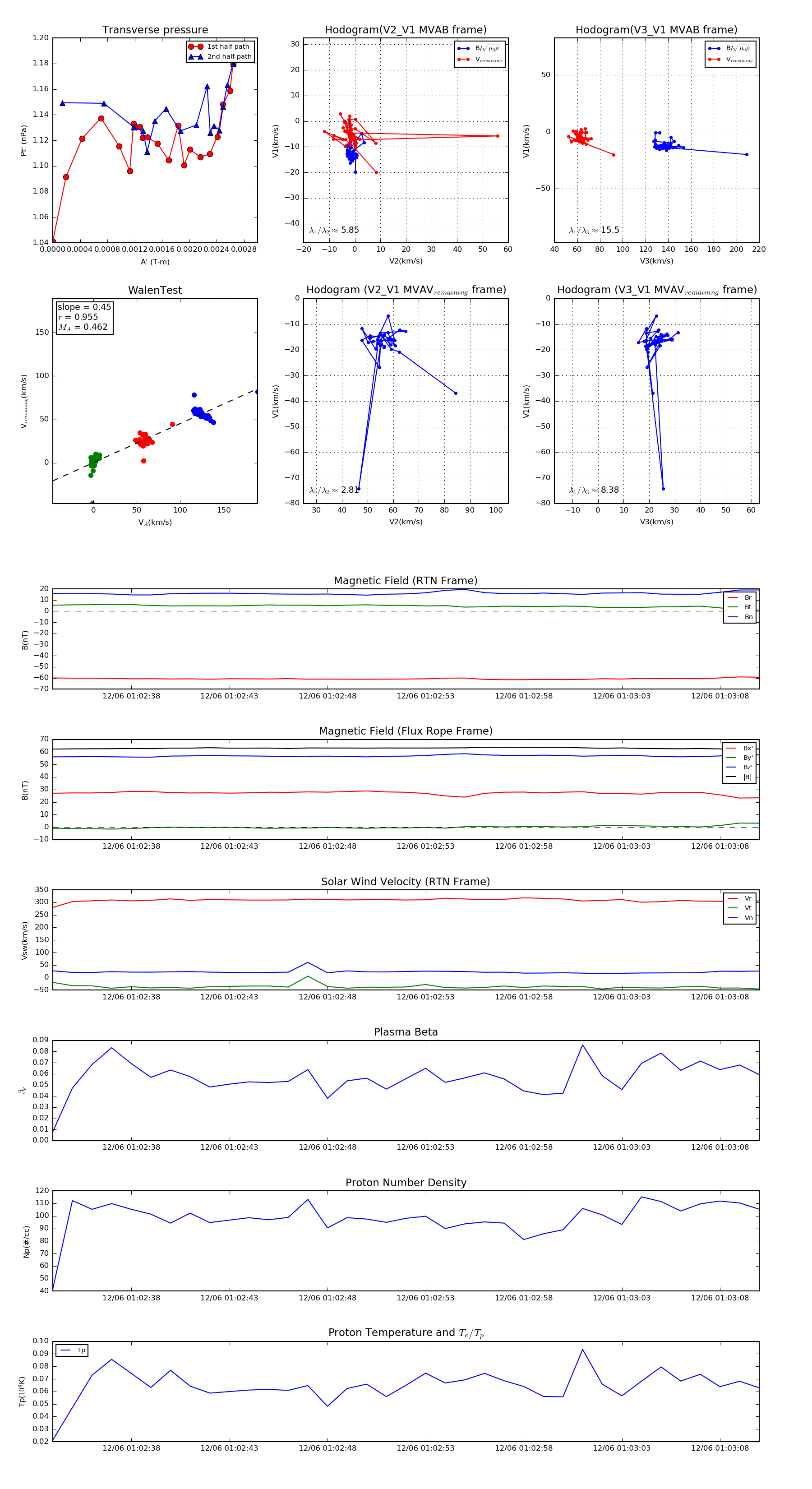The width and height of the screenshot is (812, 1489).
Task: Click the λ1/λ2 ≈ 5.85 annotation
Action: (334, 230)
